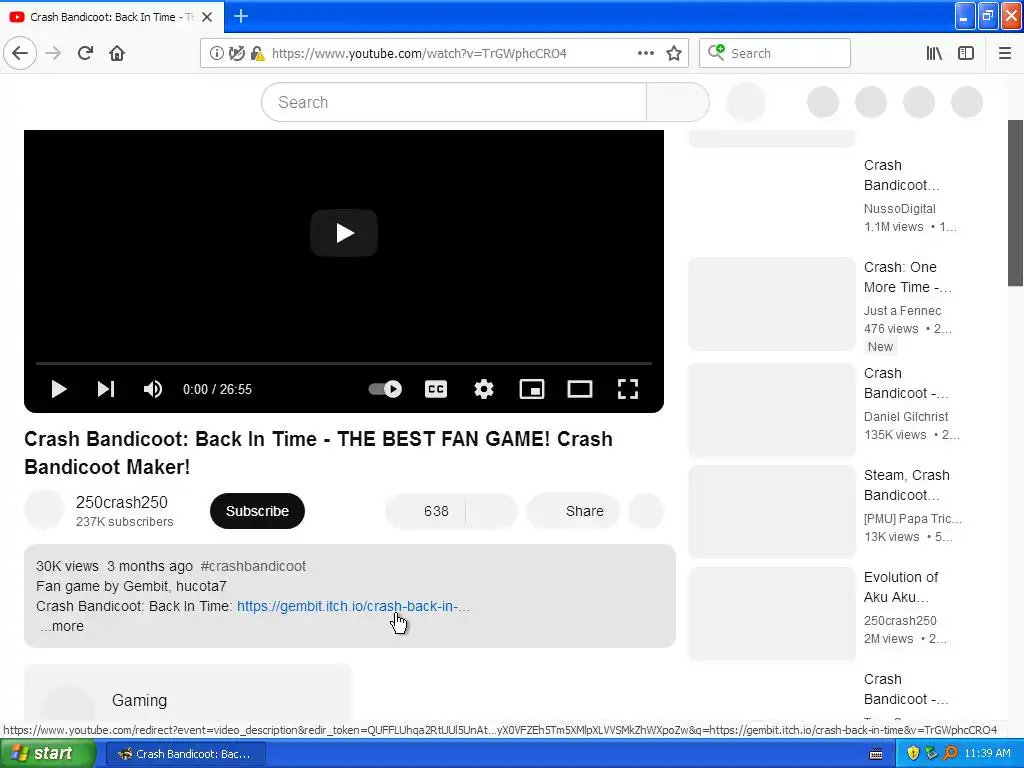Open the Gaming category card
Screen dimensions: 1024x768
pyautogui.click(x=188, y=699)
